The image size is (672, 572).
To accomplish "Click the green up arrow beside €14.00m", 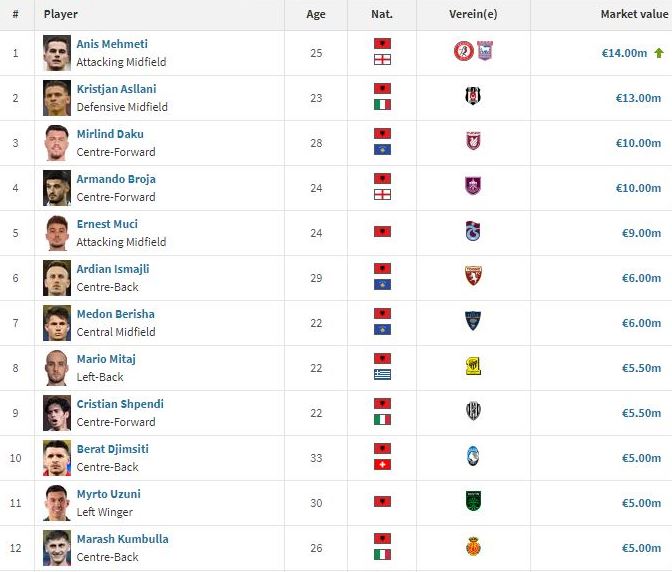I will (659, 53).
